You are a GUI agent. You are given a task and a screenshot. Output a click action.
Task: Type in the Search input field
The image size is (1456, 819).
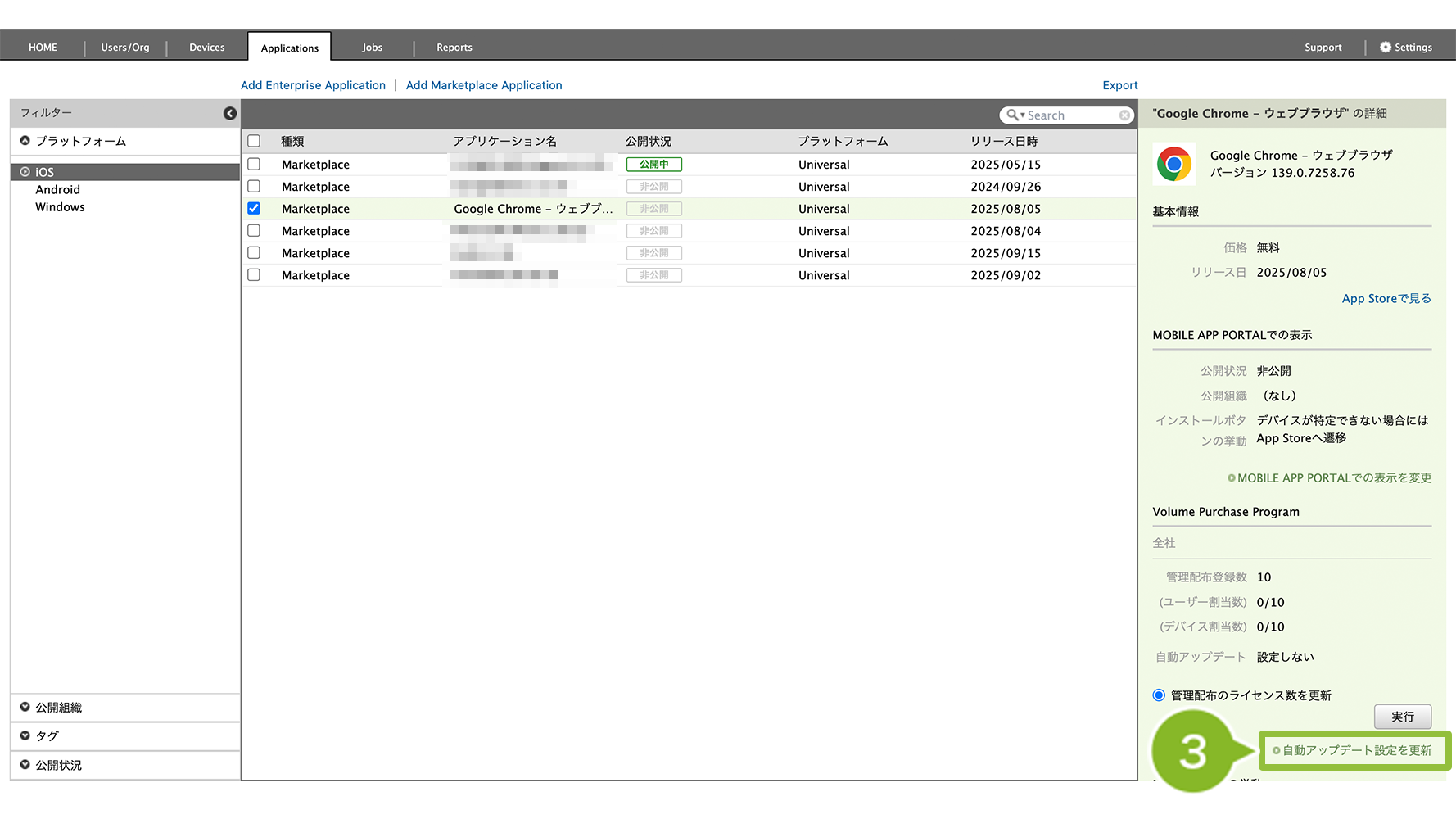click(x=1070, y=115)
